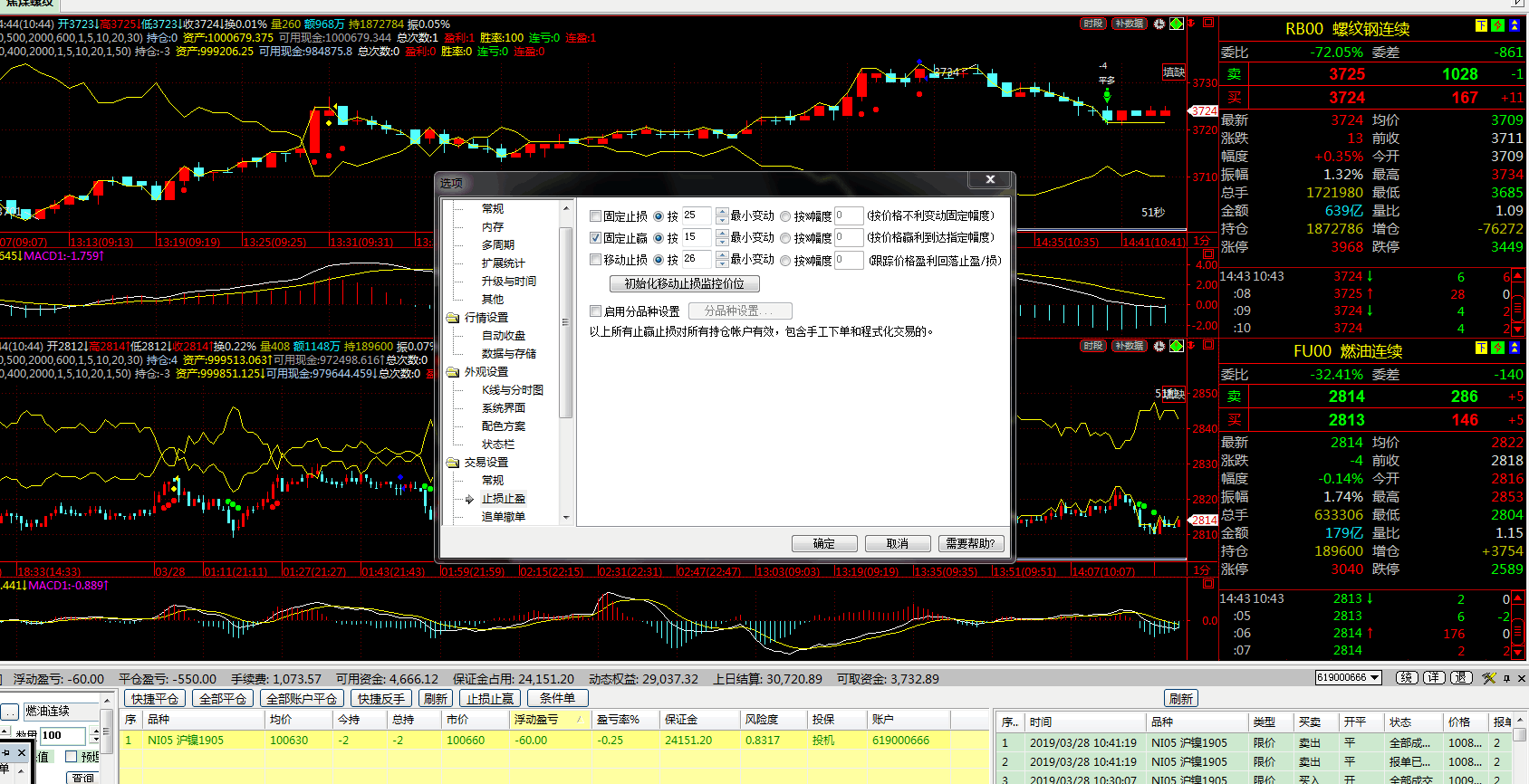This screenshot has height=784, width=1529.
Task: Click the 卖 sell label in the RB00 quote panel
Action: click(1235, 74)
